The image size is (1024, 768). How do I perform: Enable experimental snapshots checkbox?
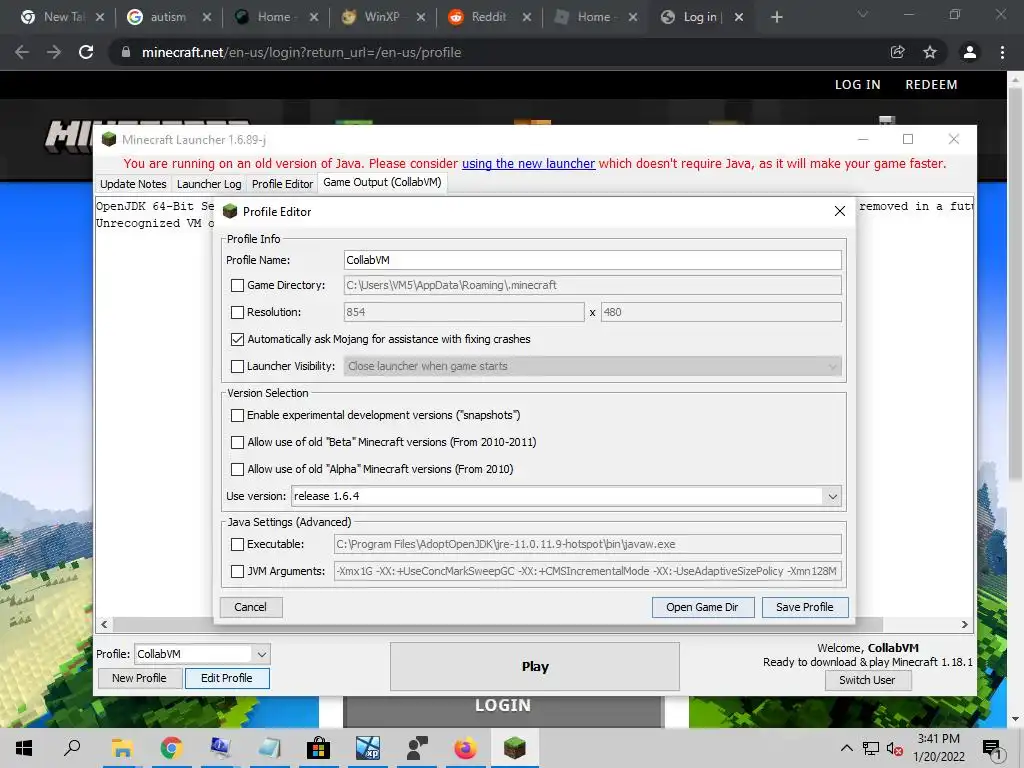(x=238, y=415)
